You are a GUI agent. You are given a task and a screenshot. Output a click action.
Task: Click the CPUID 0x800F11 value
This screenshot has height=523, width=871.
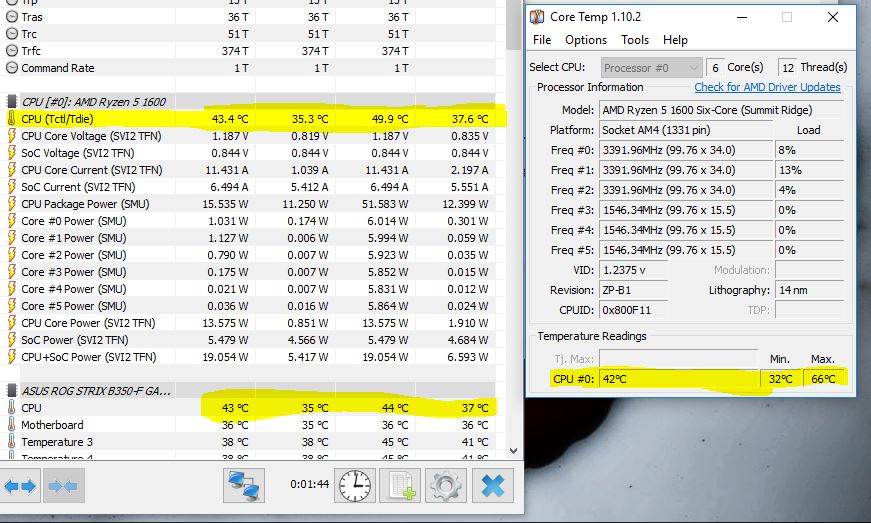tap(633, 310)
